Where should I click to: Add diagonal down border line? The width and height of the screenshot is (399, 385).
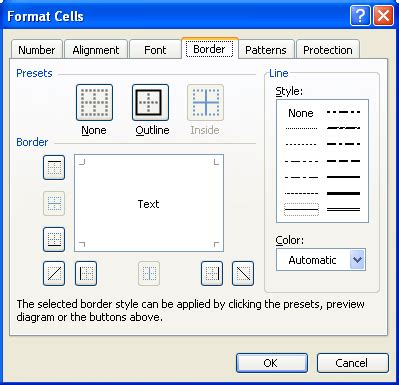243,274
